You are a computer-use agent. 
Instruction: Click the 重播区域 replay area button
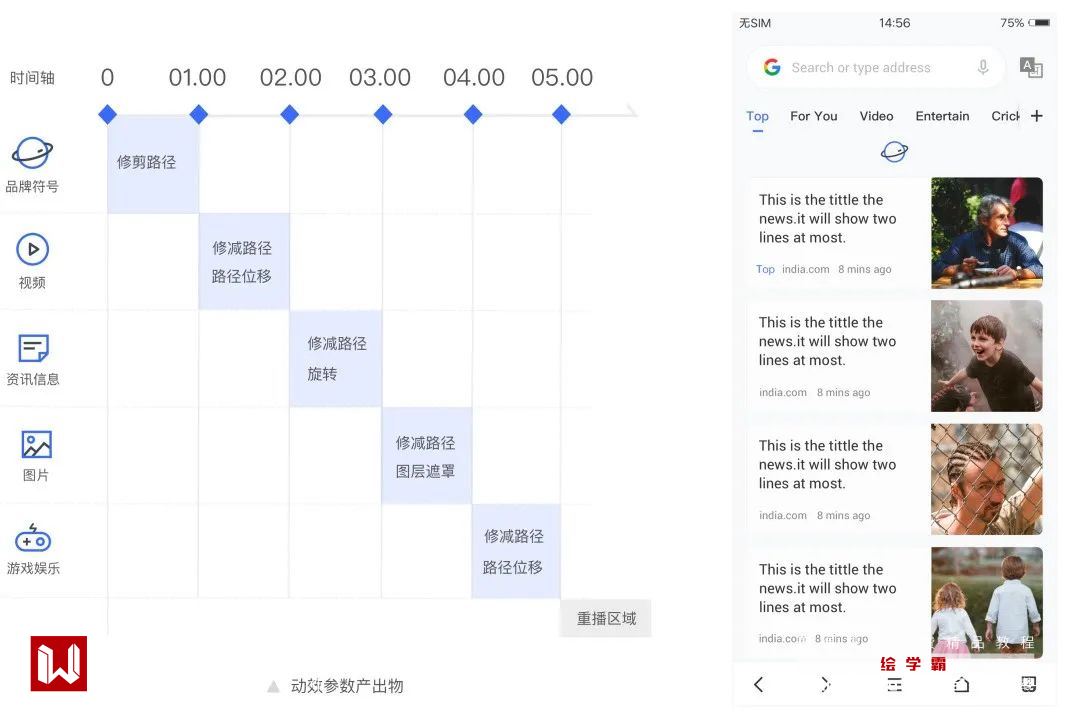606,618
